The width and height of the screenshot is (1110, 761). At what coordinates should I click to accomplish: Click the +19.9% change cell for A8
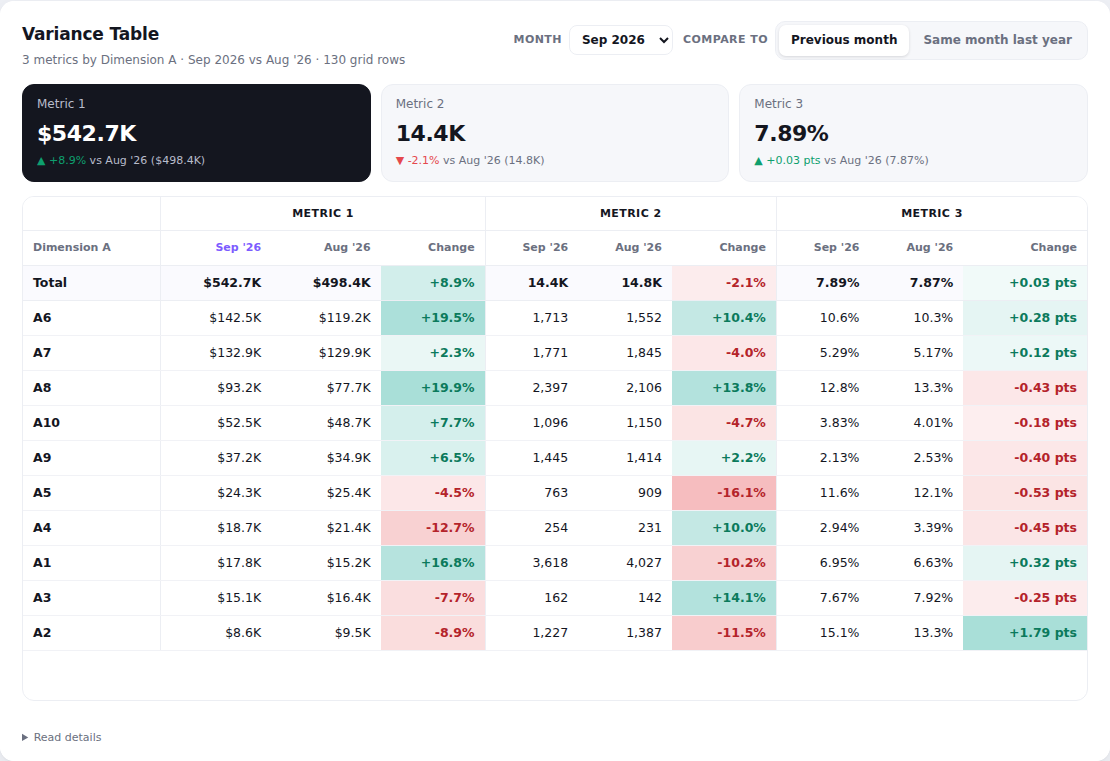click(433, 388)
